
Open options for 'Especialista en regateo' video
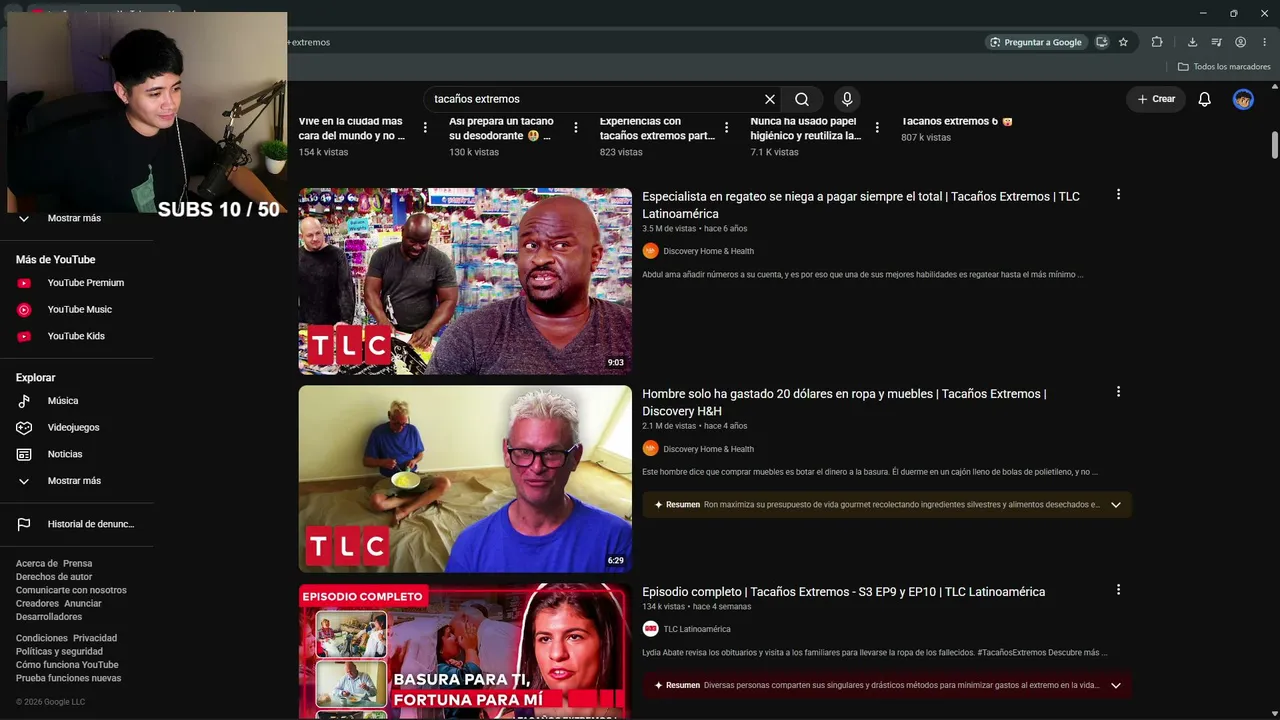(x=1118, y=194)
